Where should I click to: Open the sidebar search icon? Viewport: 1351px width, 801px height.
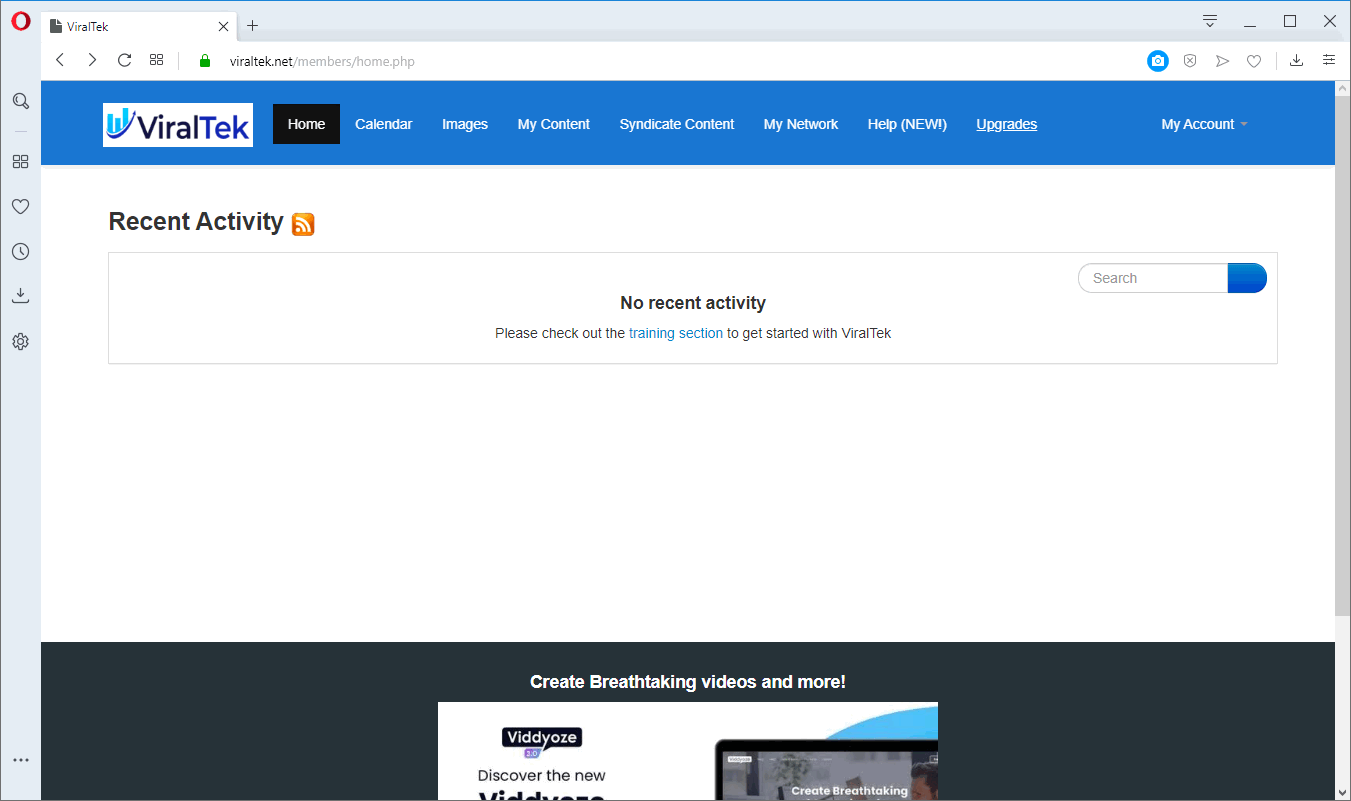tap(20, 101)
